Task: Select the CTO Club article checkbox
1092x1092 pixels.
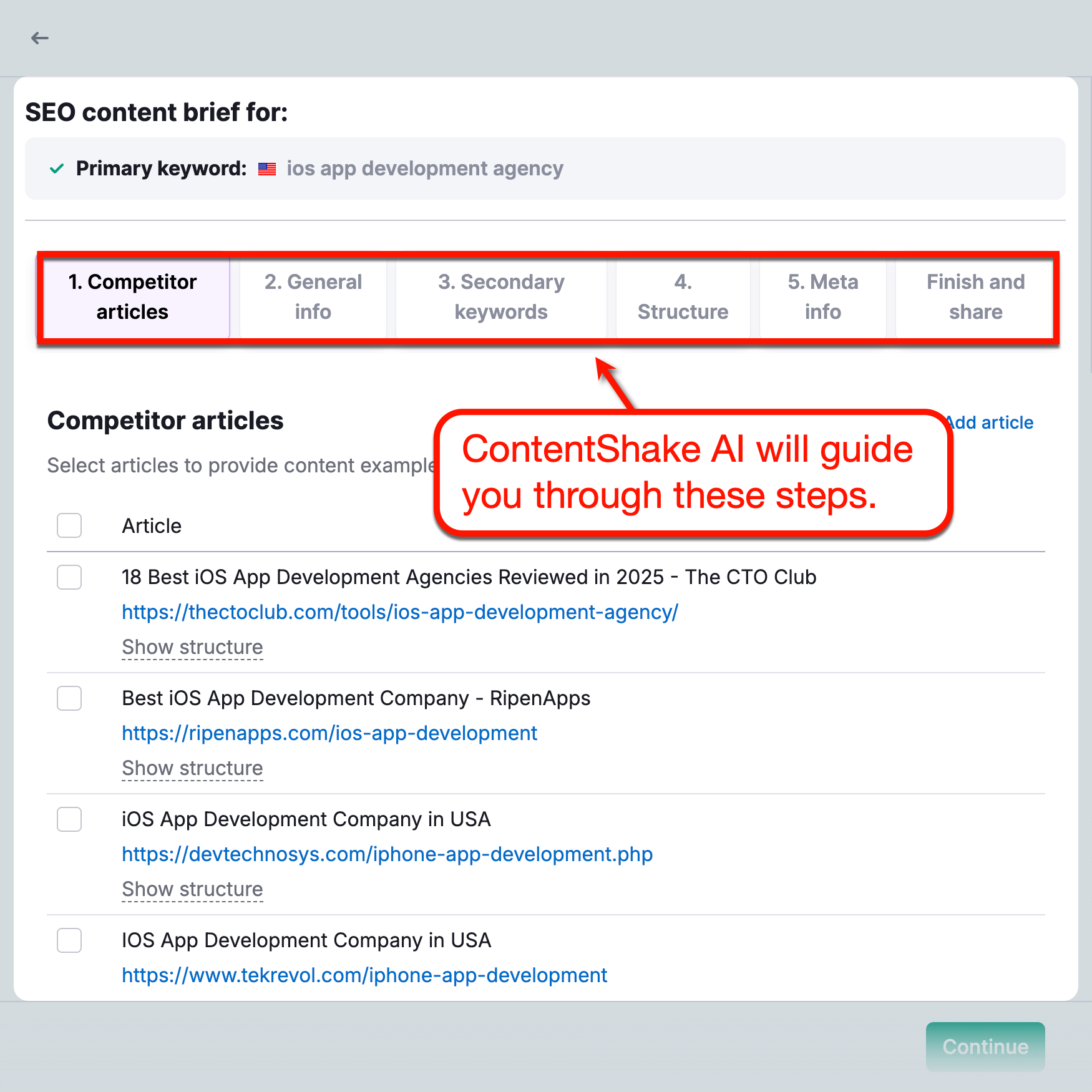Action: tap(69, 577)
